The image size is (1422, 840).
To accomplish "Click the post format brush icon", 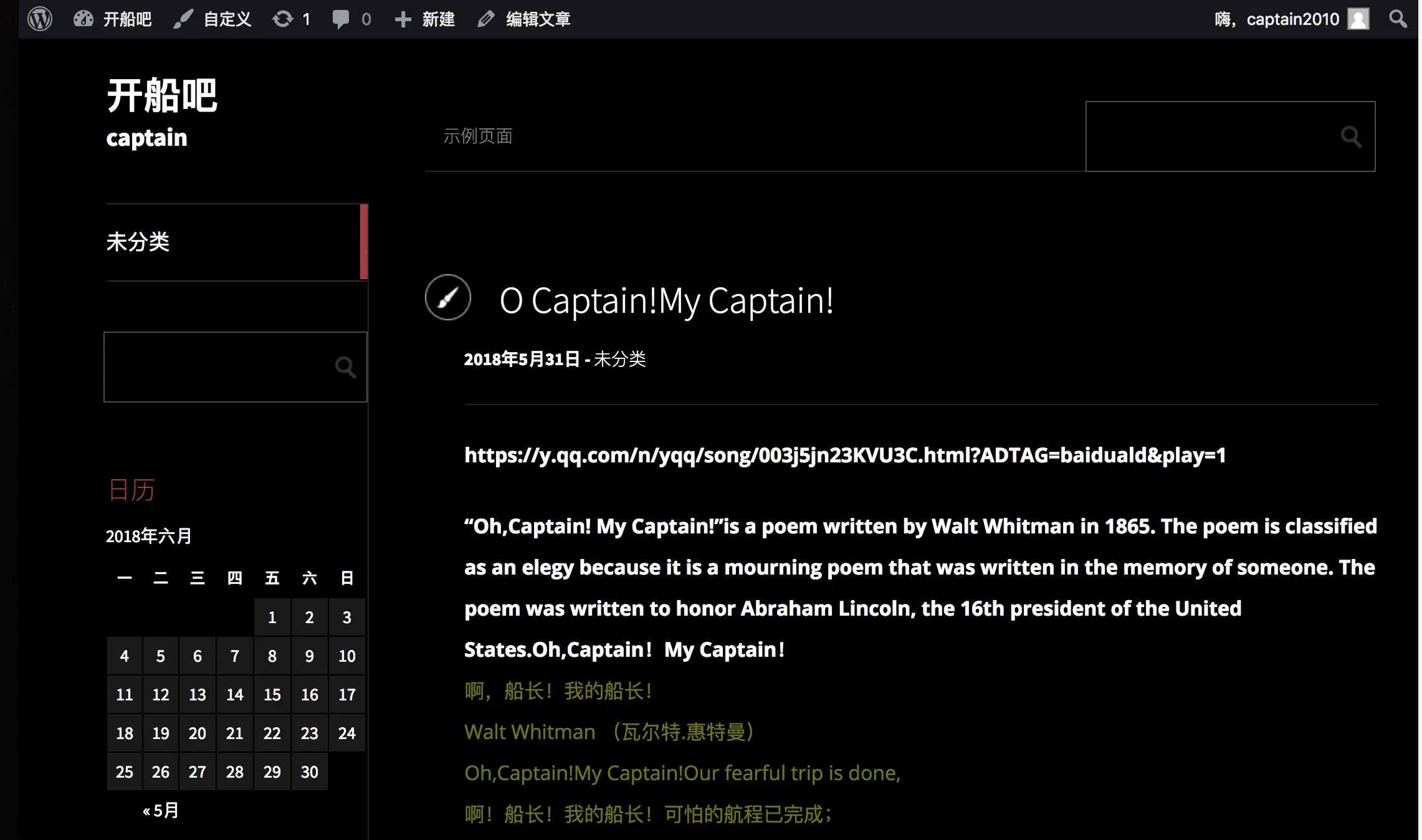I will 448,297.
